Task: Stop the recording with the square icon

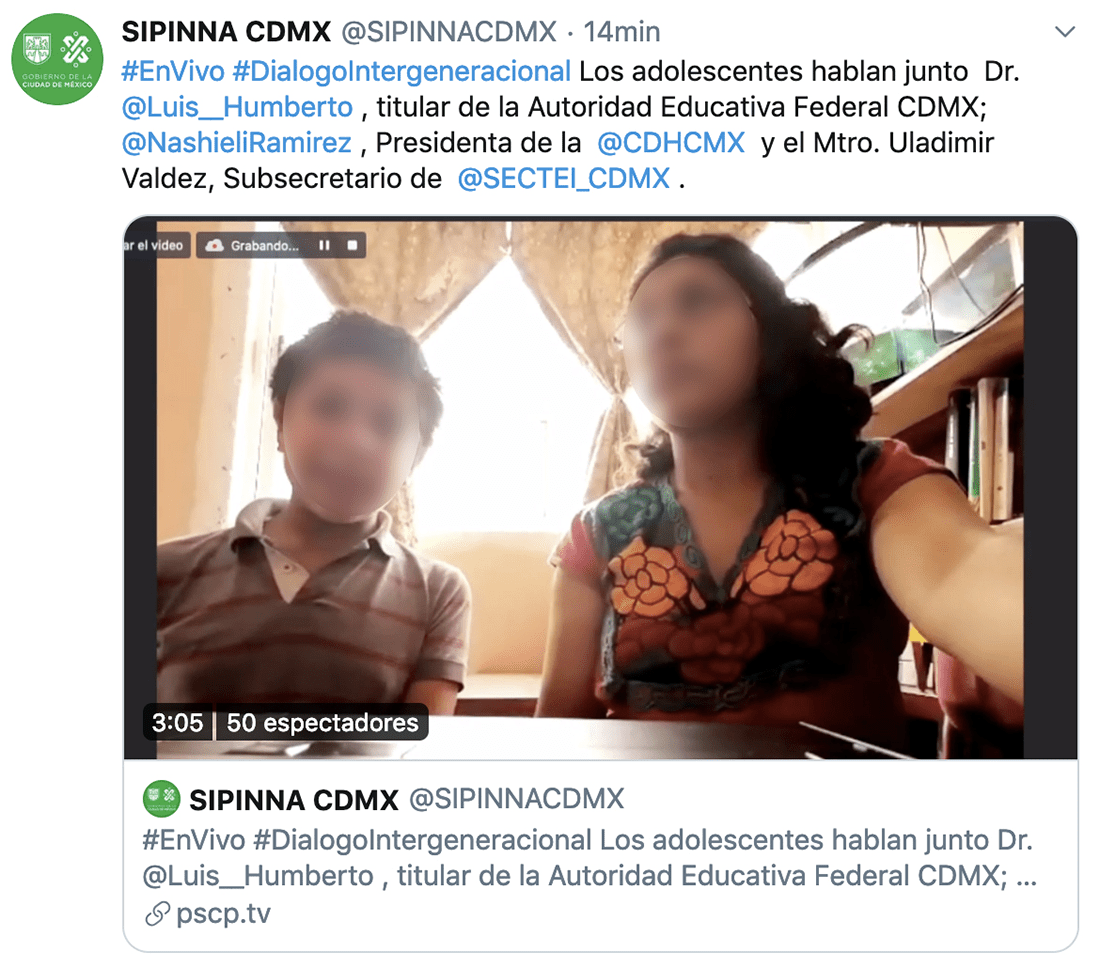Action: click(x=352, y=246)
